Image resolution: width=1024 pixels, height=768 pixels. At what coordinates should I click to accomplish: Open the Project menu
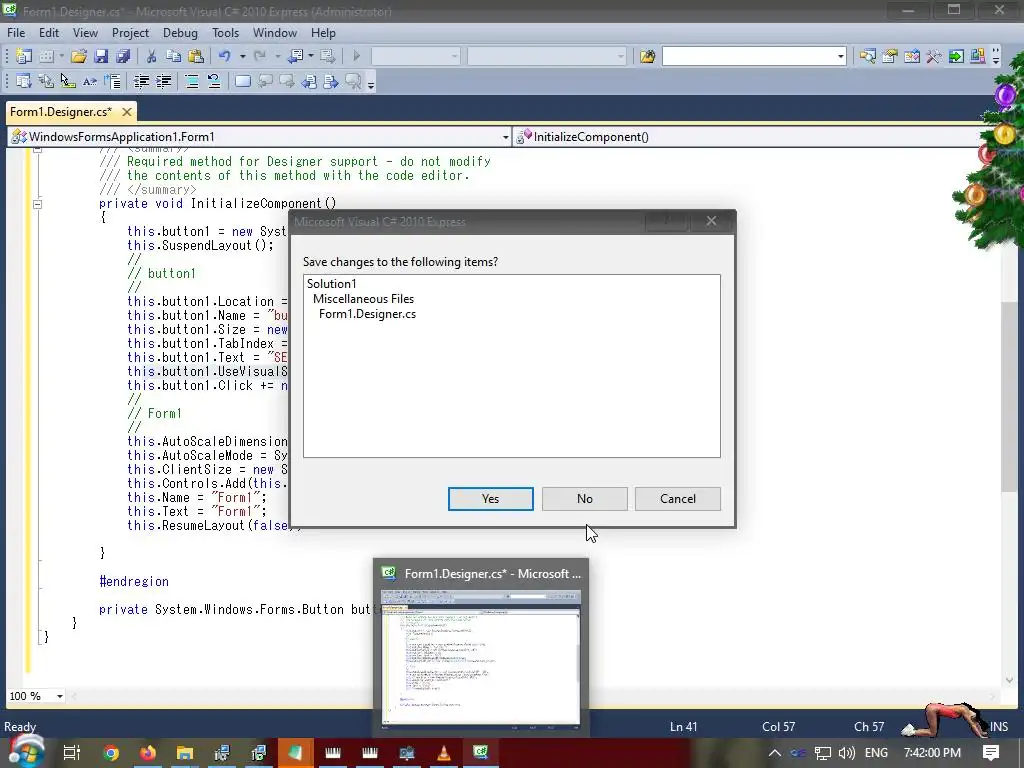(130, 33)
